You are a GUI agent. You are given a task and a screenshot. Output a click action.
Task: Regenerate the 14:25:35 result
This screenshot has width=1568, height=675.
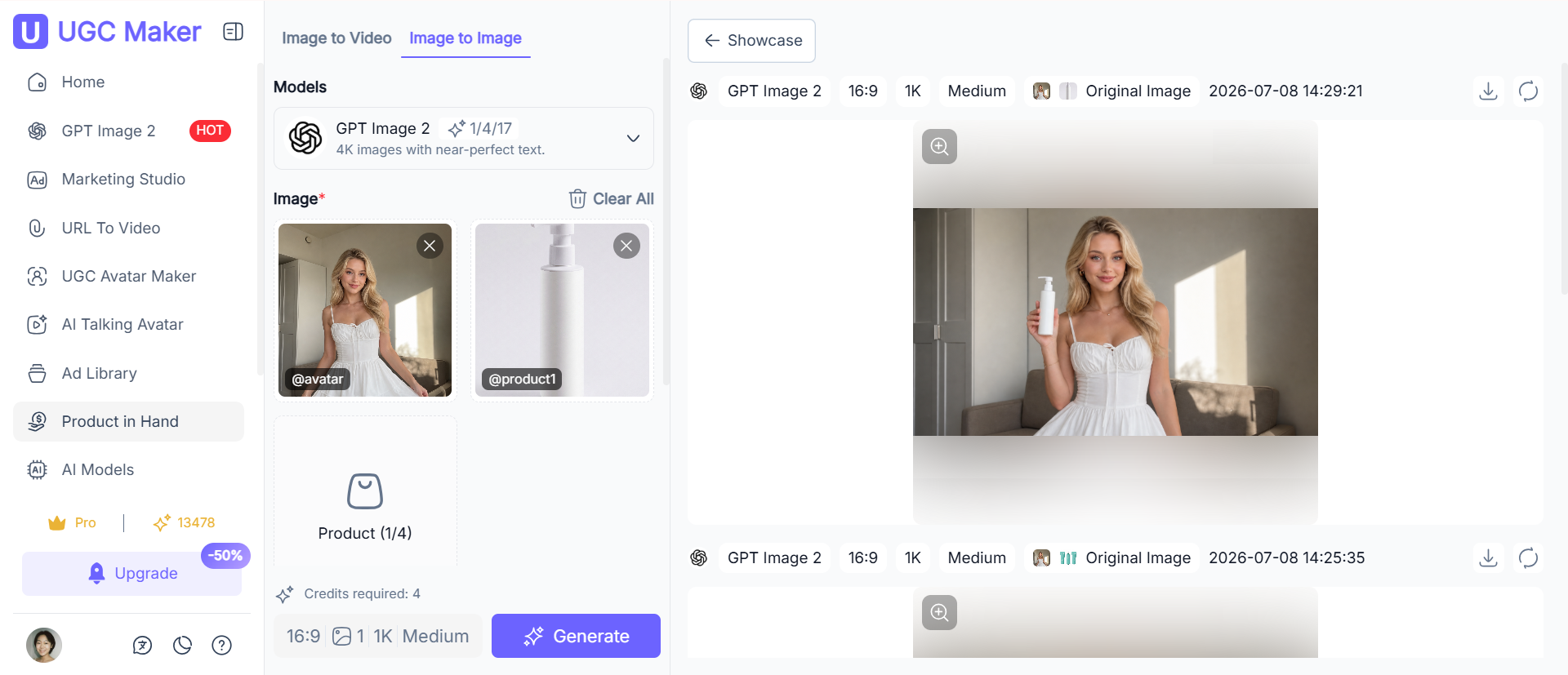click(x=1528, y=557)
